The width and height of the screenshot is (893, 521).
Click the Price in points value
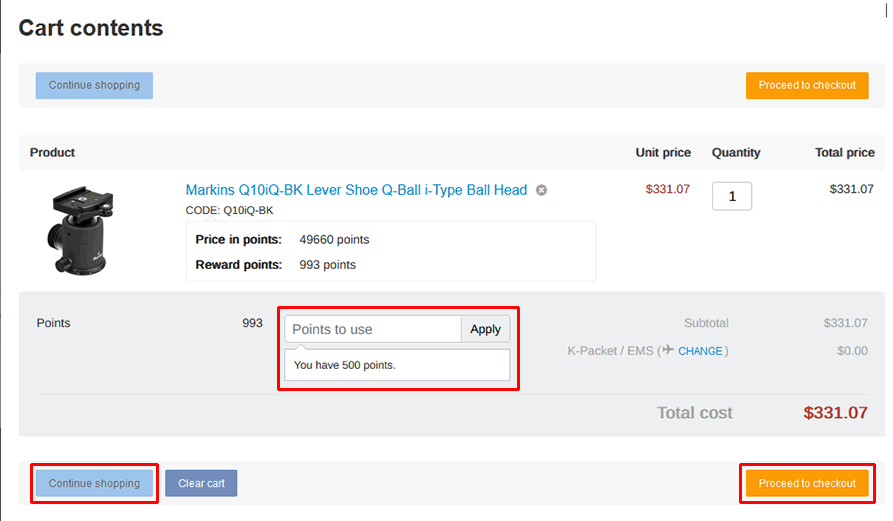click(x=334, y=240)
